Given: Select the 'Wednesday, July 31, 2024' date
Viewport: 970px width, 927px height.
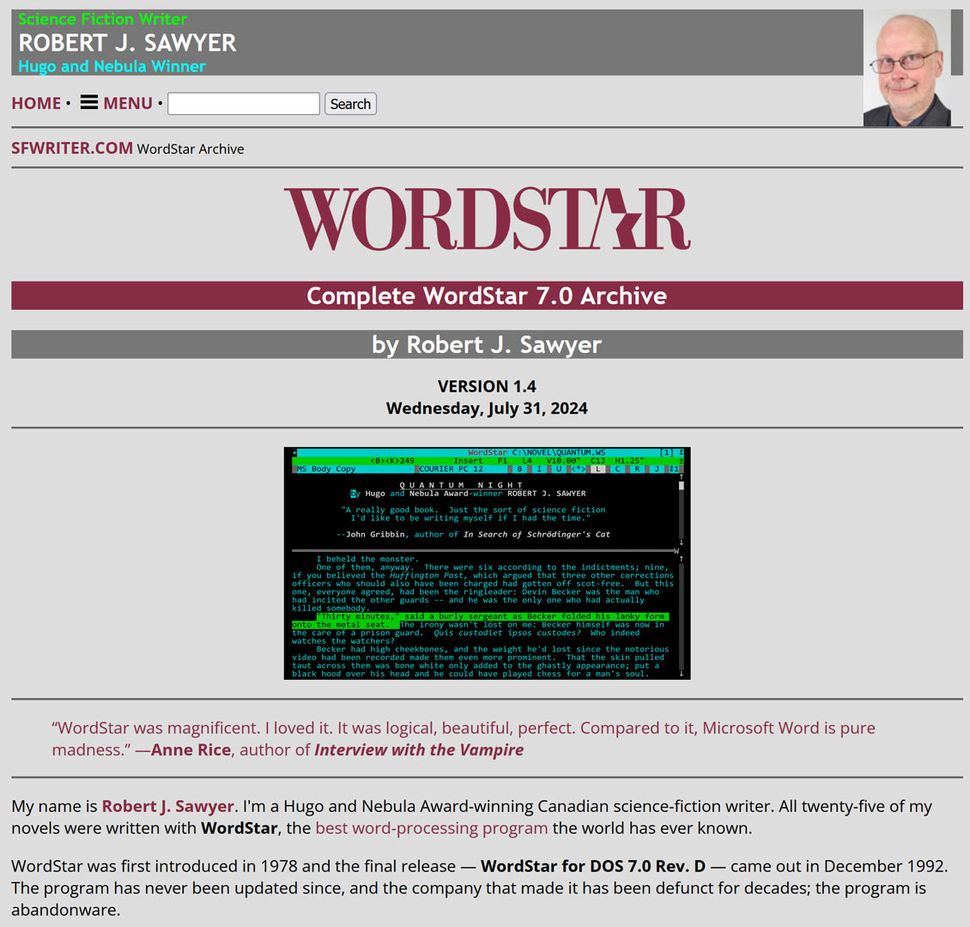Looking at the screenshot, I should pyautogui.click(x=487, y=408).
